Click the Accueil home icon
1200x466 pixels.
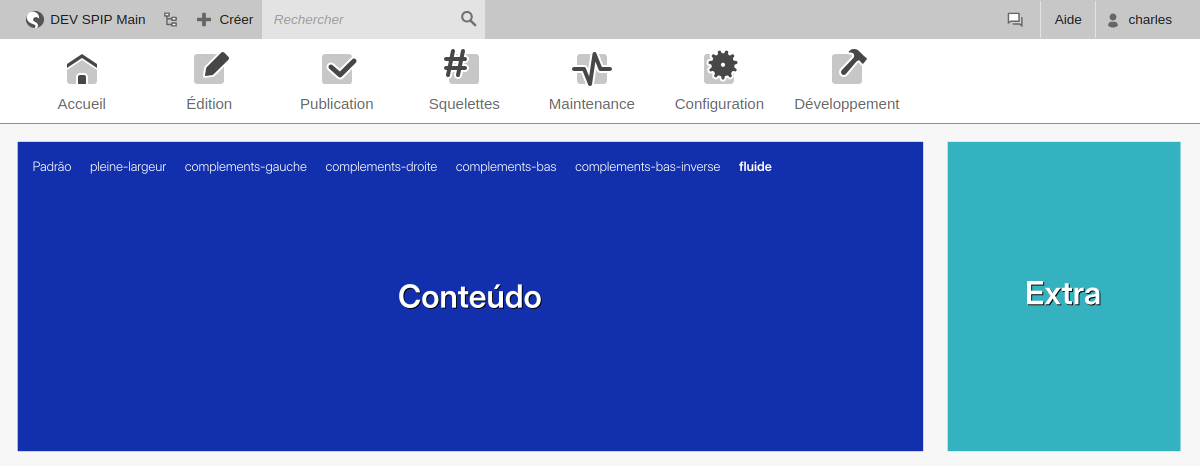(x=81, y=70)
